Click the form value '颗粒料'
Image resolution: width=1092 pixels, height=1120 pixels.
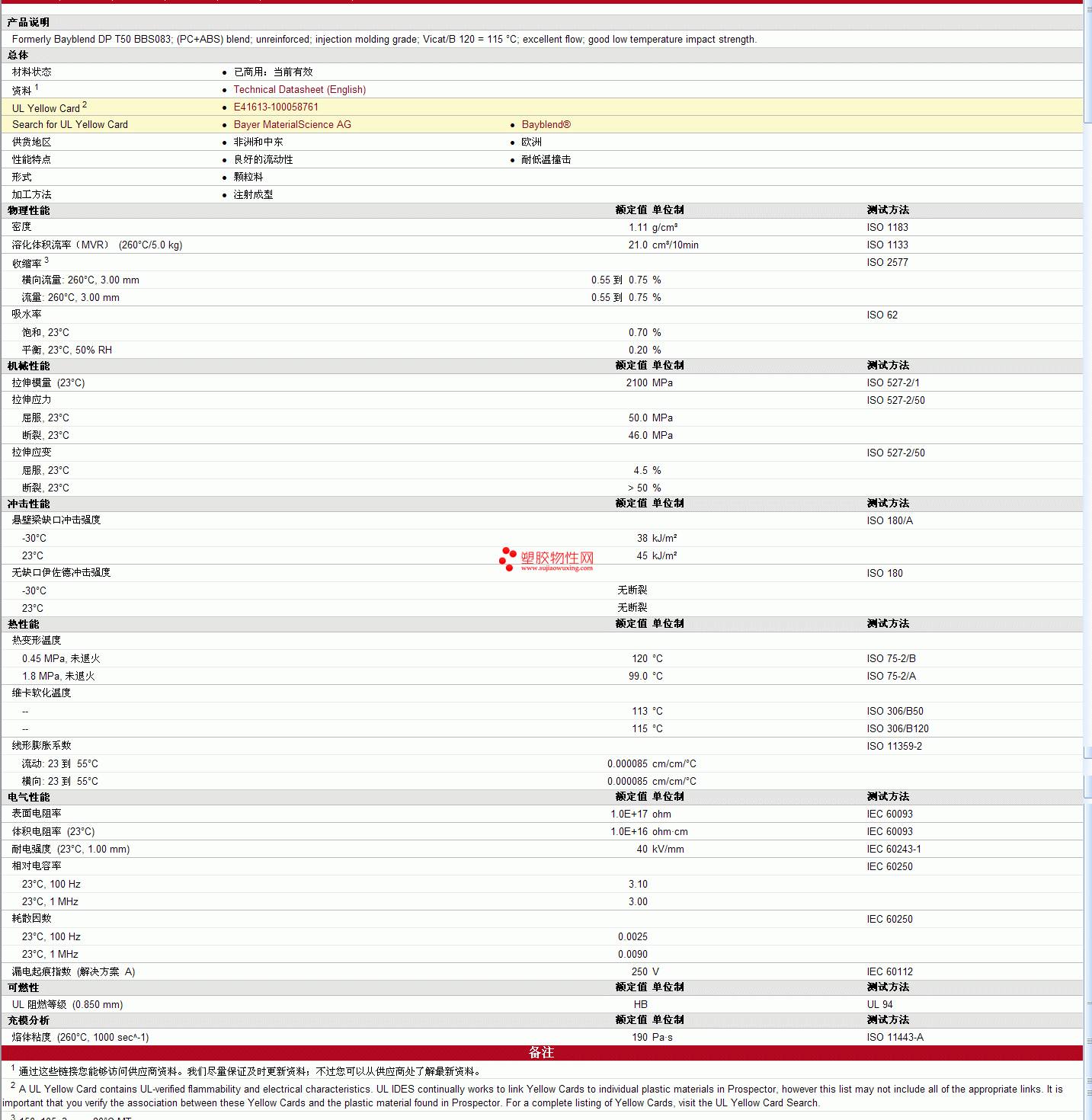pyautogui.click(x=248, y=177)
